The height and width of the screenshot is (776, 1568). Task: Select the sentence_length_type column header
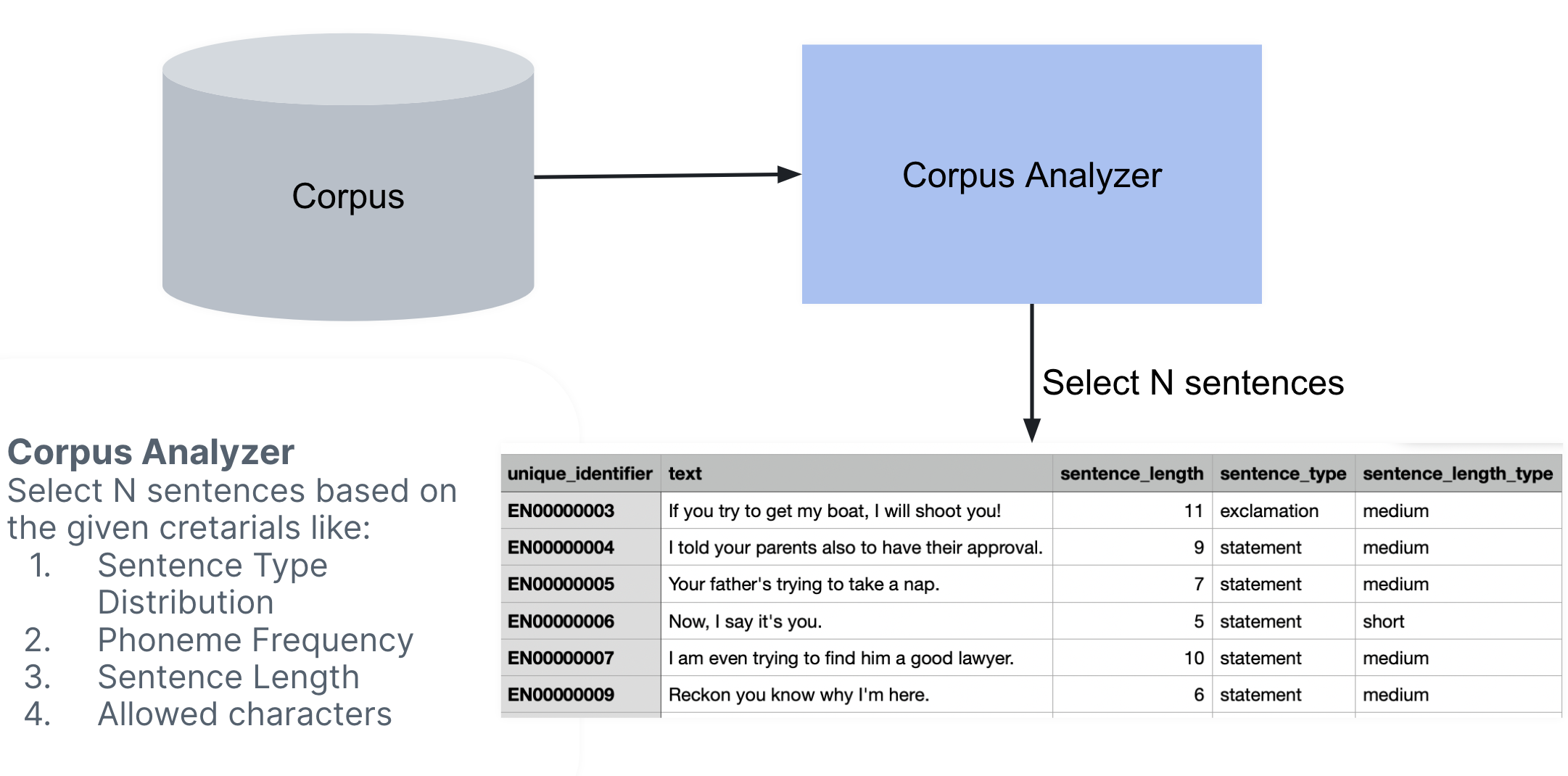pyautogui.click(x=1458, y=474)
